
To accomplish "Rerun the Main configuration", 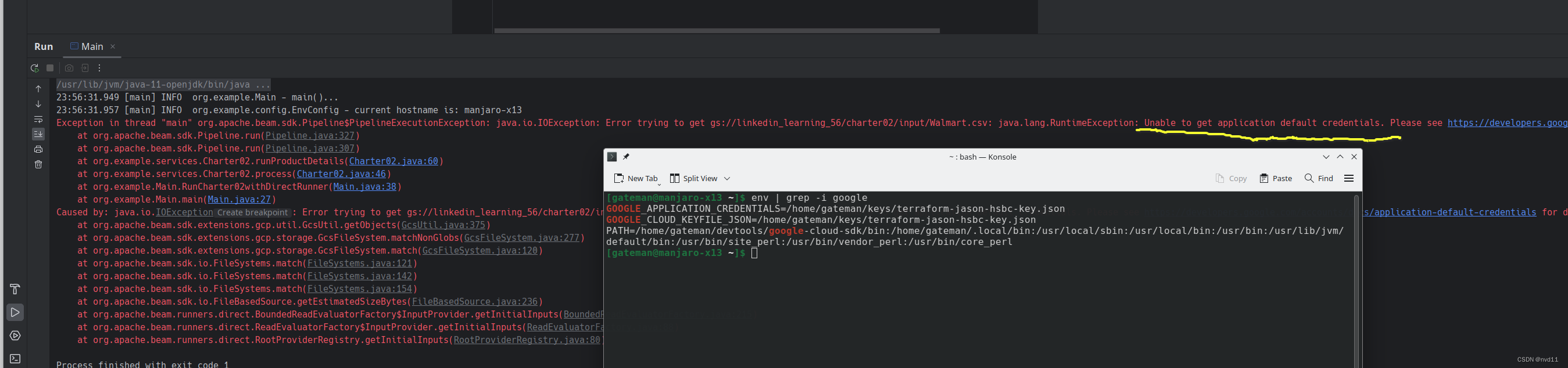I will pos(35,68).
